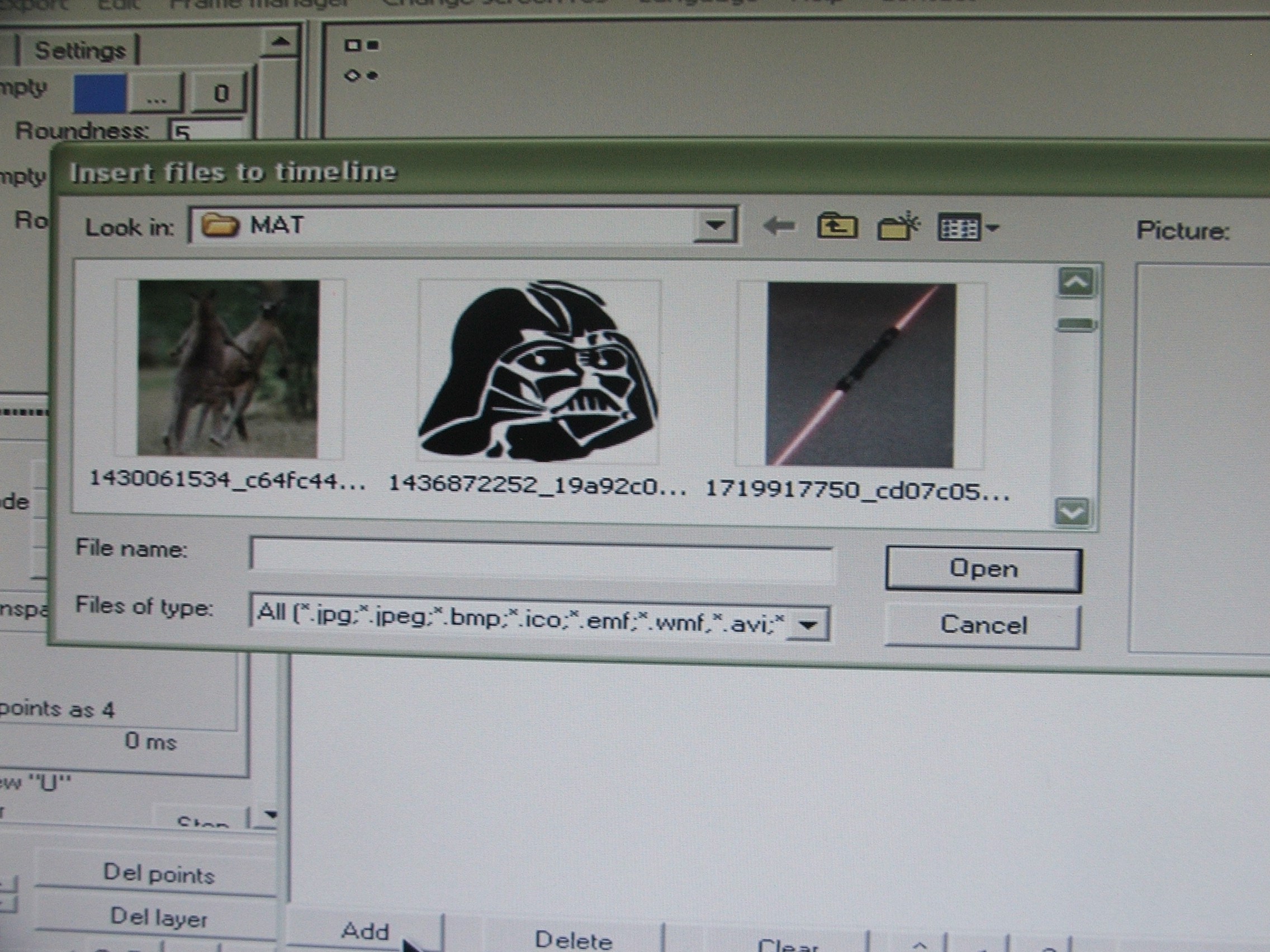
Task: Create new folder icon in dialog
Action: [x=898, y=226]
